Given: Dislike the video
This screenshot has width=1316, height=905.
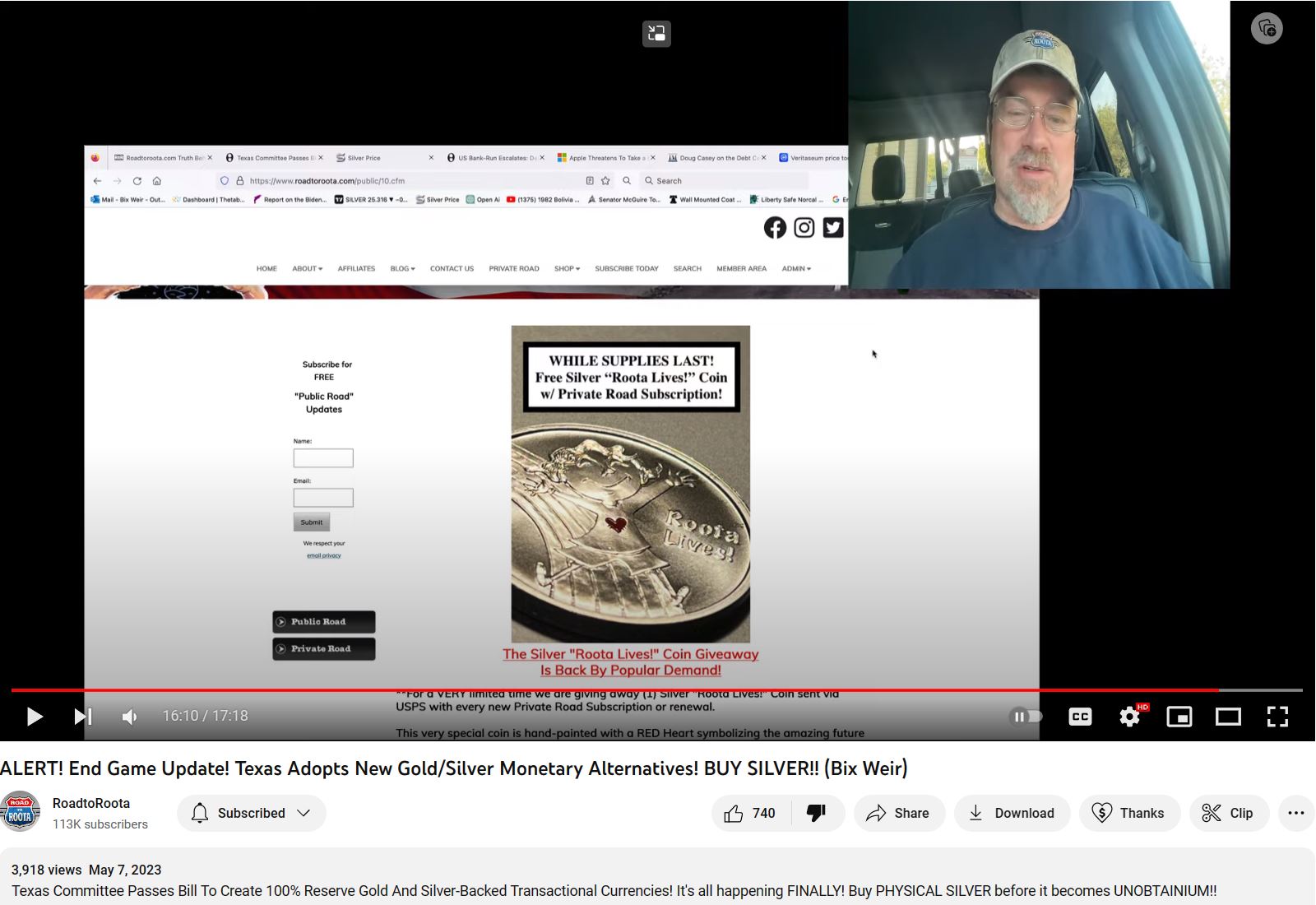Looking at the screenshot, I should [x=817, y=813].
